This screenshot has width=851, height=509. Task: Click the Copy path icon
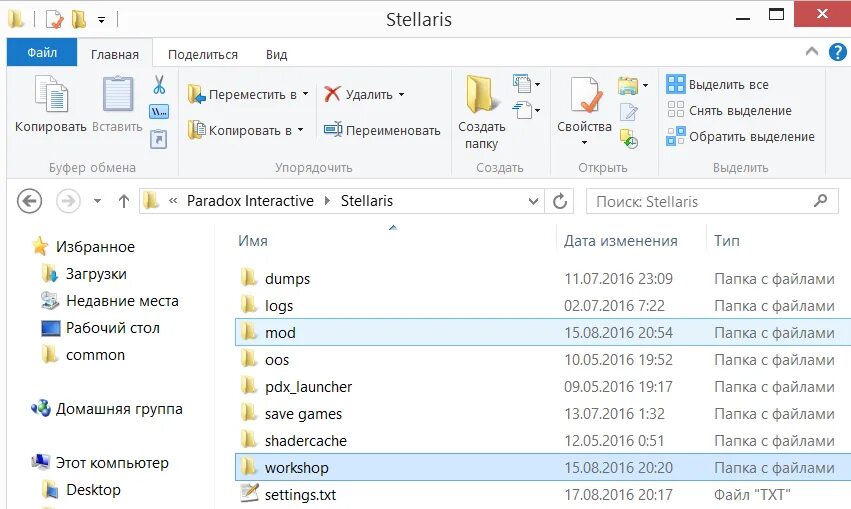click(x=159, y=112)
